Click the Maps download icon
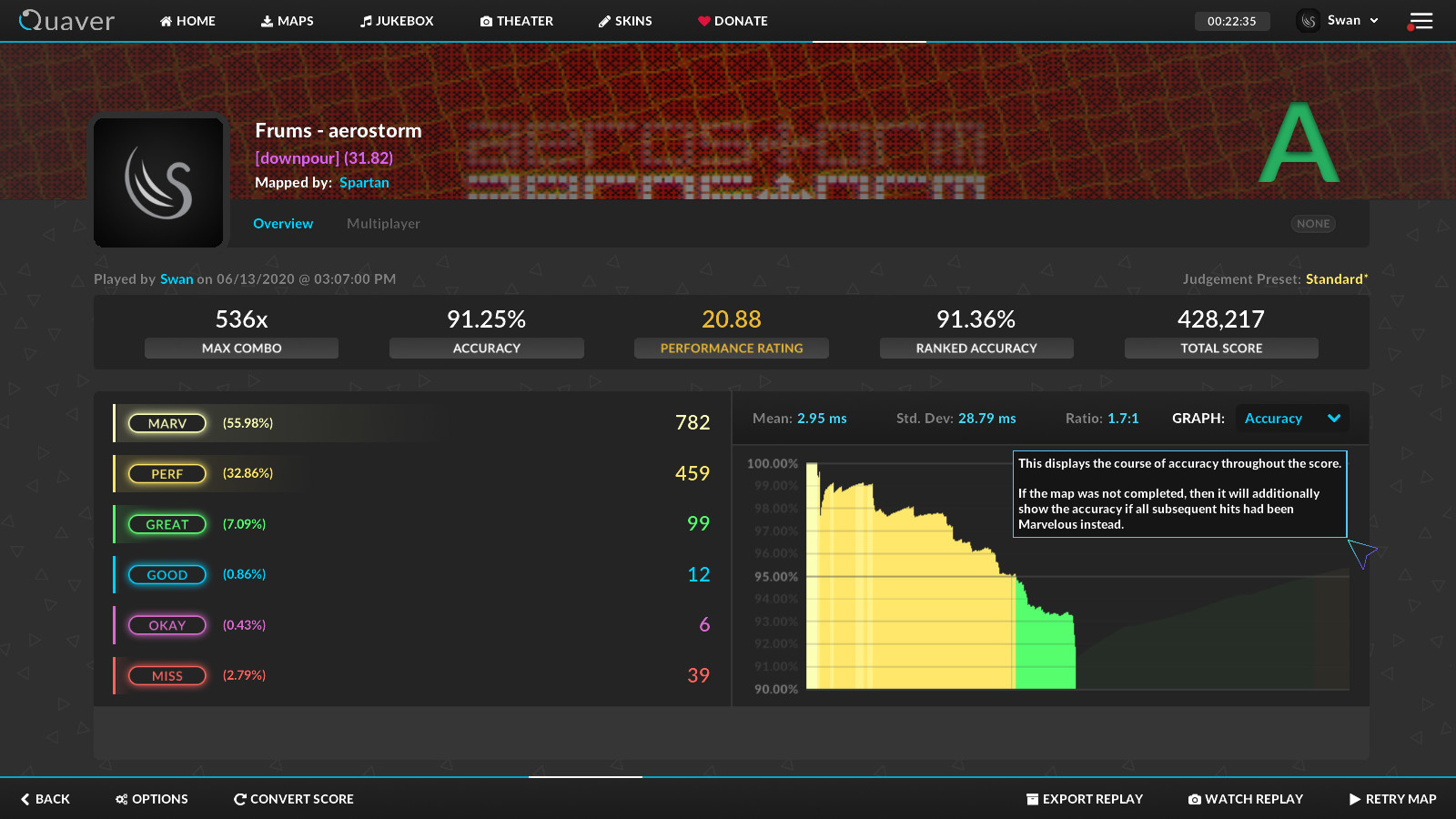This screenshot has width=1456, height=819. (267, 21)
